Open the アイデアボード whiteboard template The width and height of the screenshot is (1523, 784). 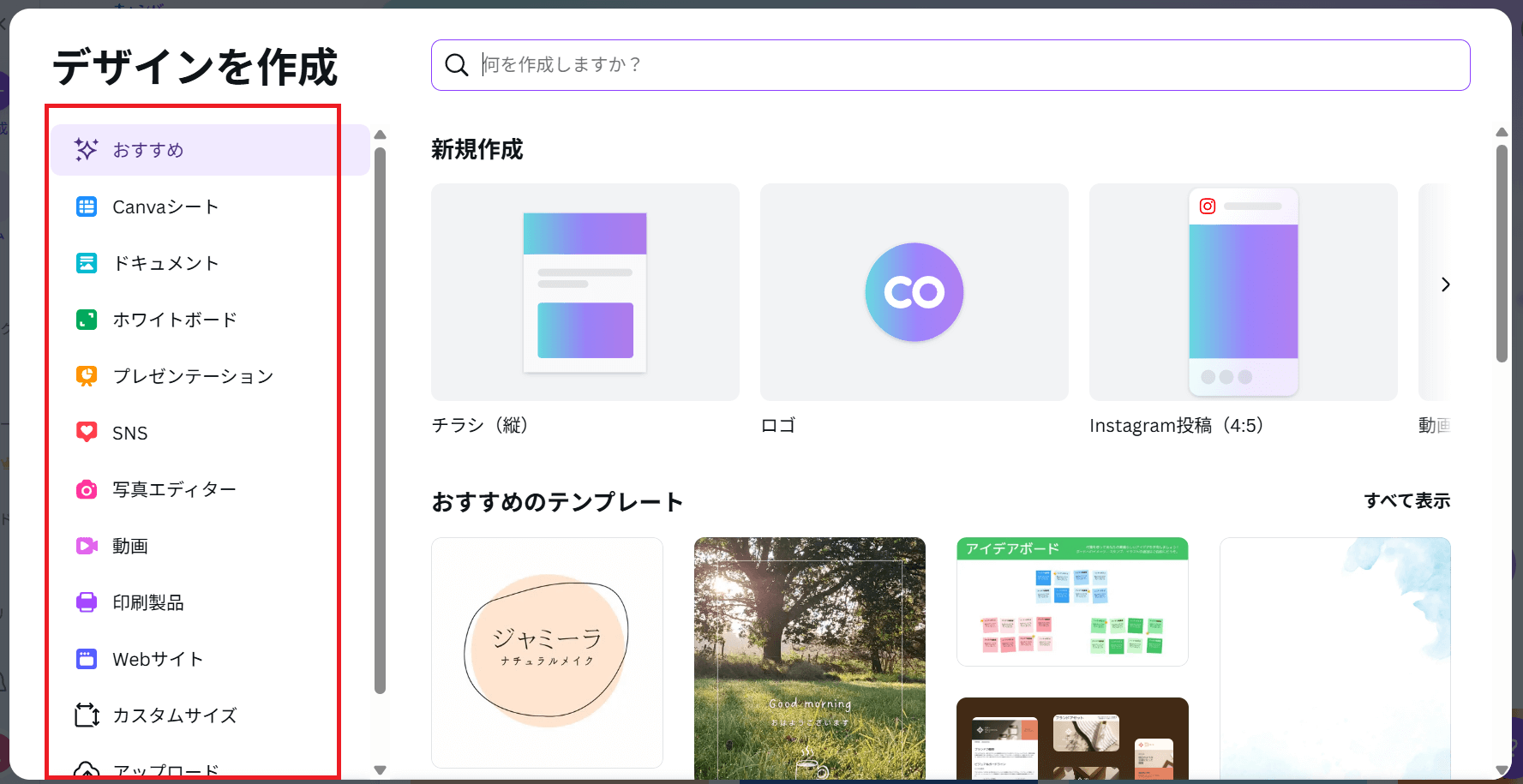pyautogui.click(x=1072, y=601)
